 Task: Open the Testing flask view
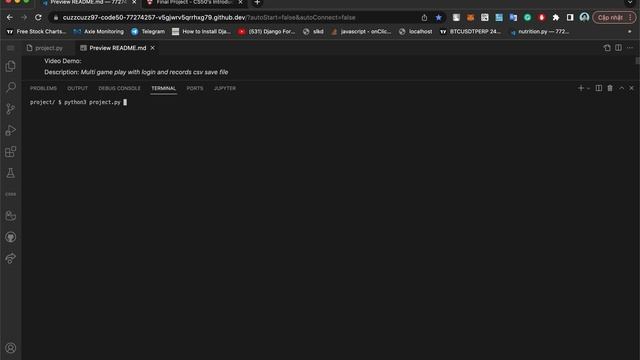coord(11,173)
